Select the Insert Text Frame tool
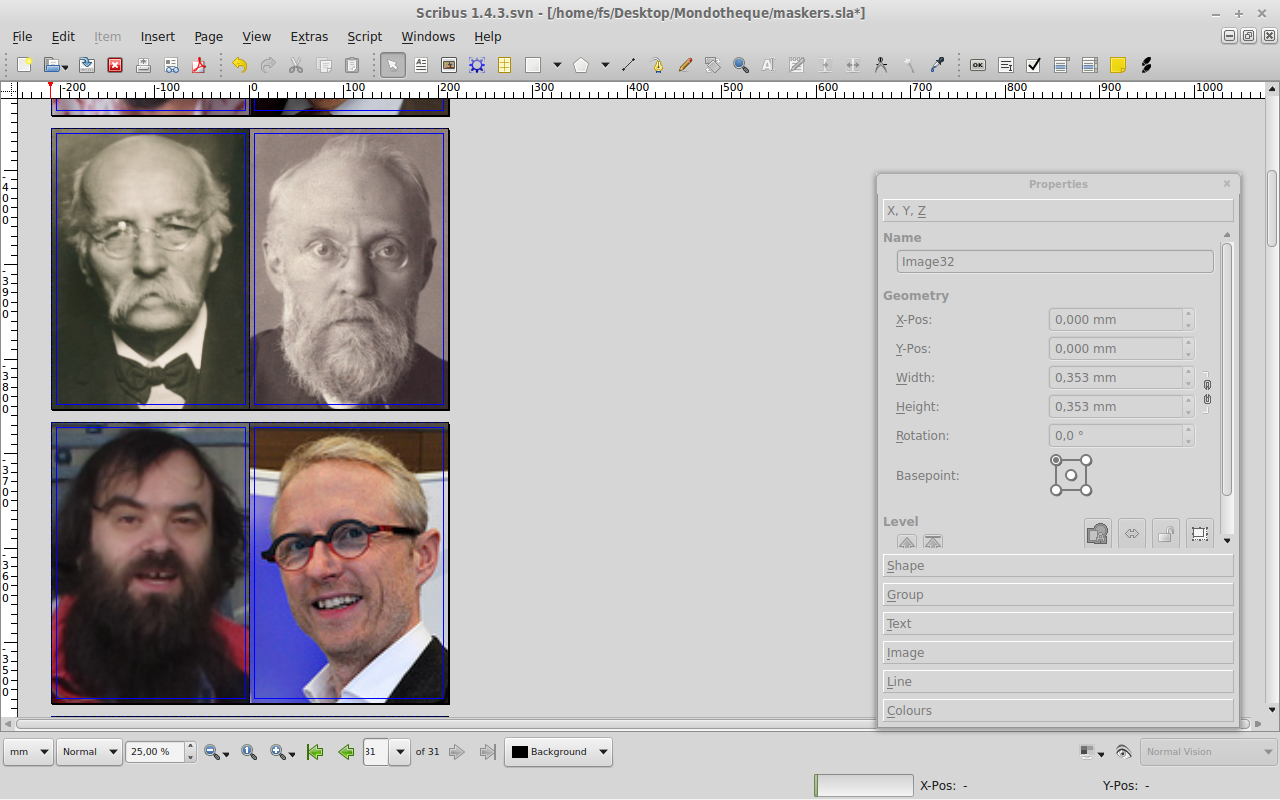1280x800 pixels. click(421, 65)
